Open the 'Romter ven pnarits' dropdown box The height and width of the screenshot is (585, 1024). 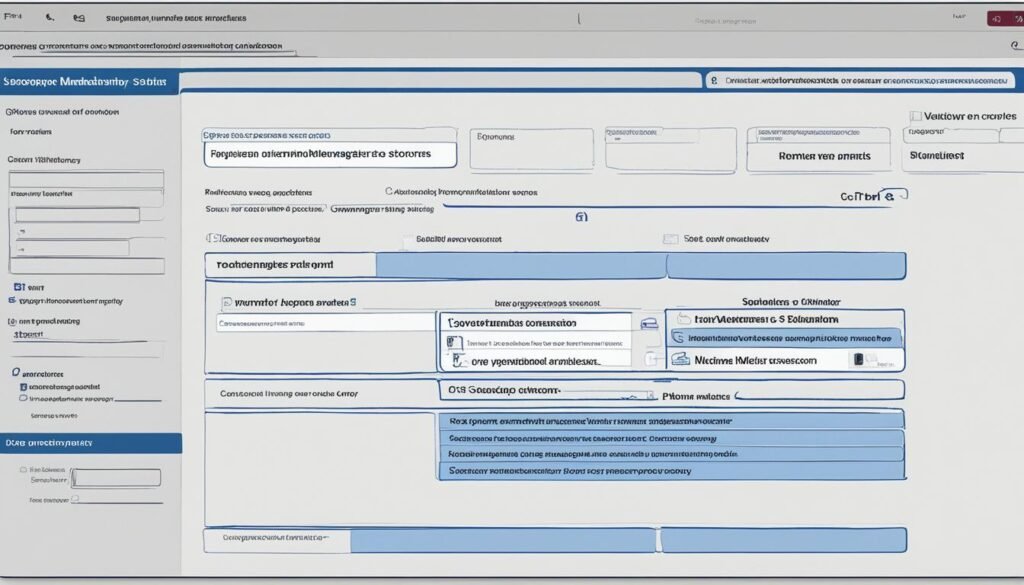coord(823,156)
